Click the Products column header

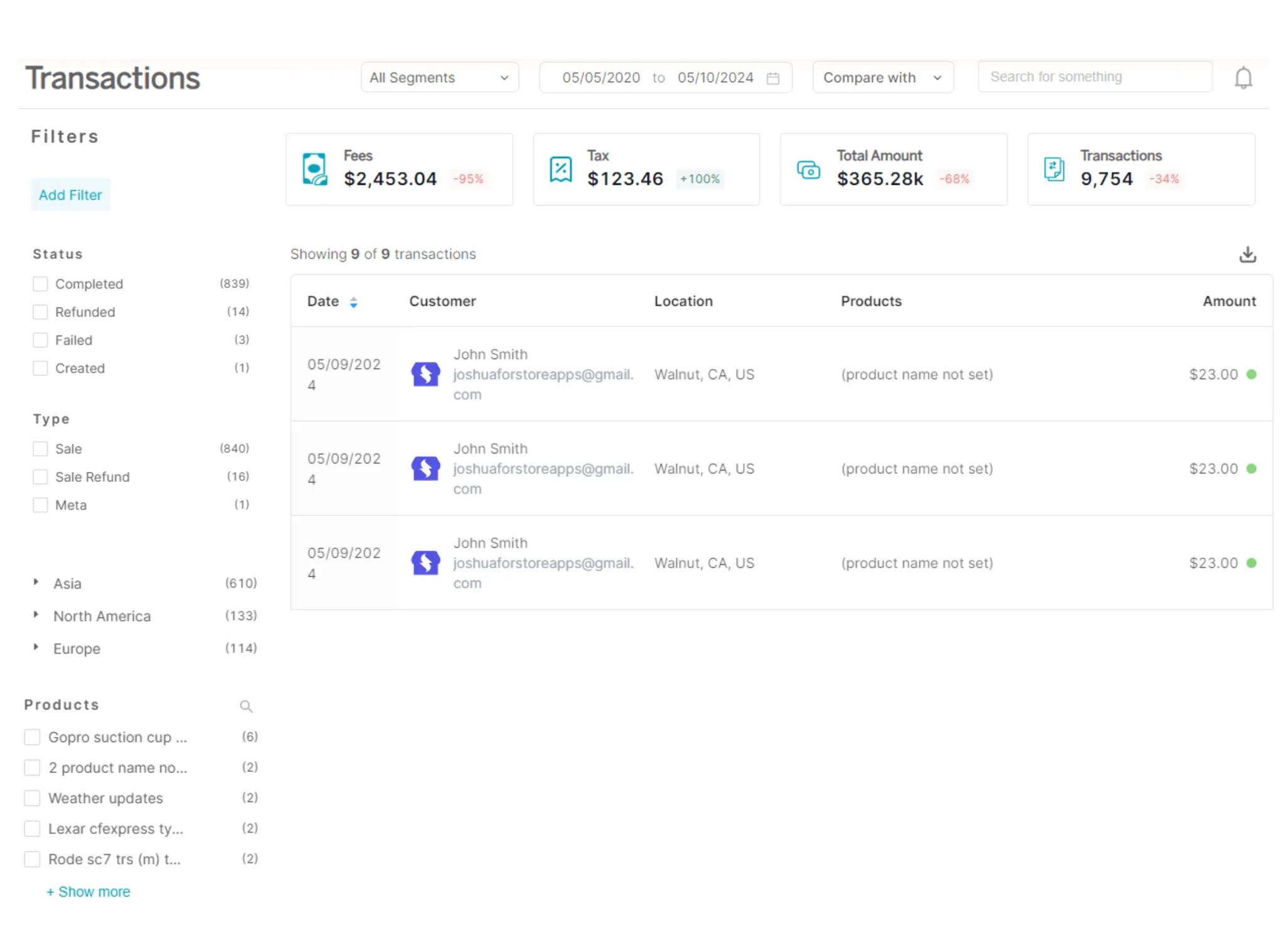click(871, 301)
